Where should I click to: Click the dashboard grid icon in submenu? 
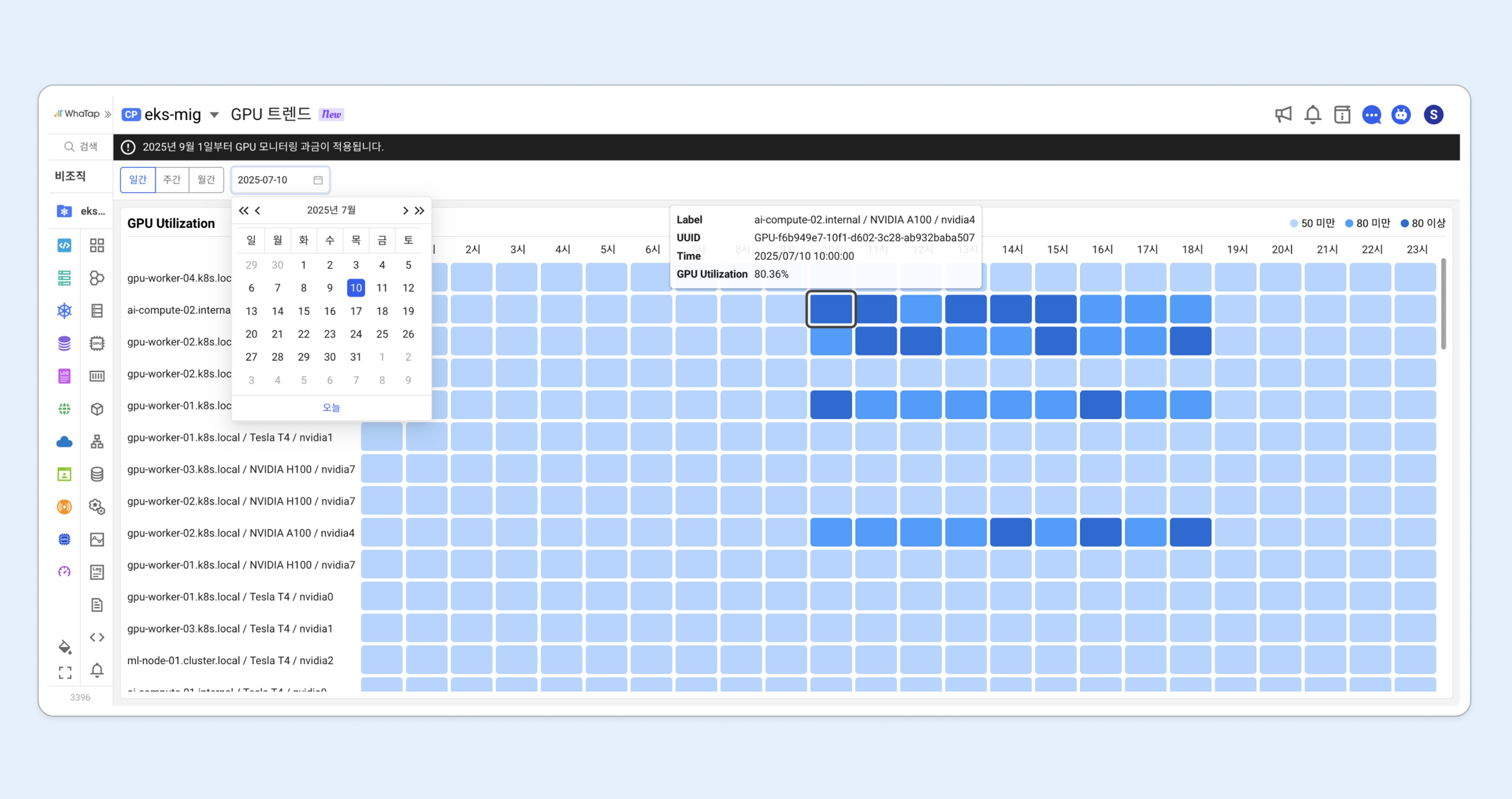click(97, 245)
